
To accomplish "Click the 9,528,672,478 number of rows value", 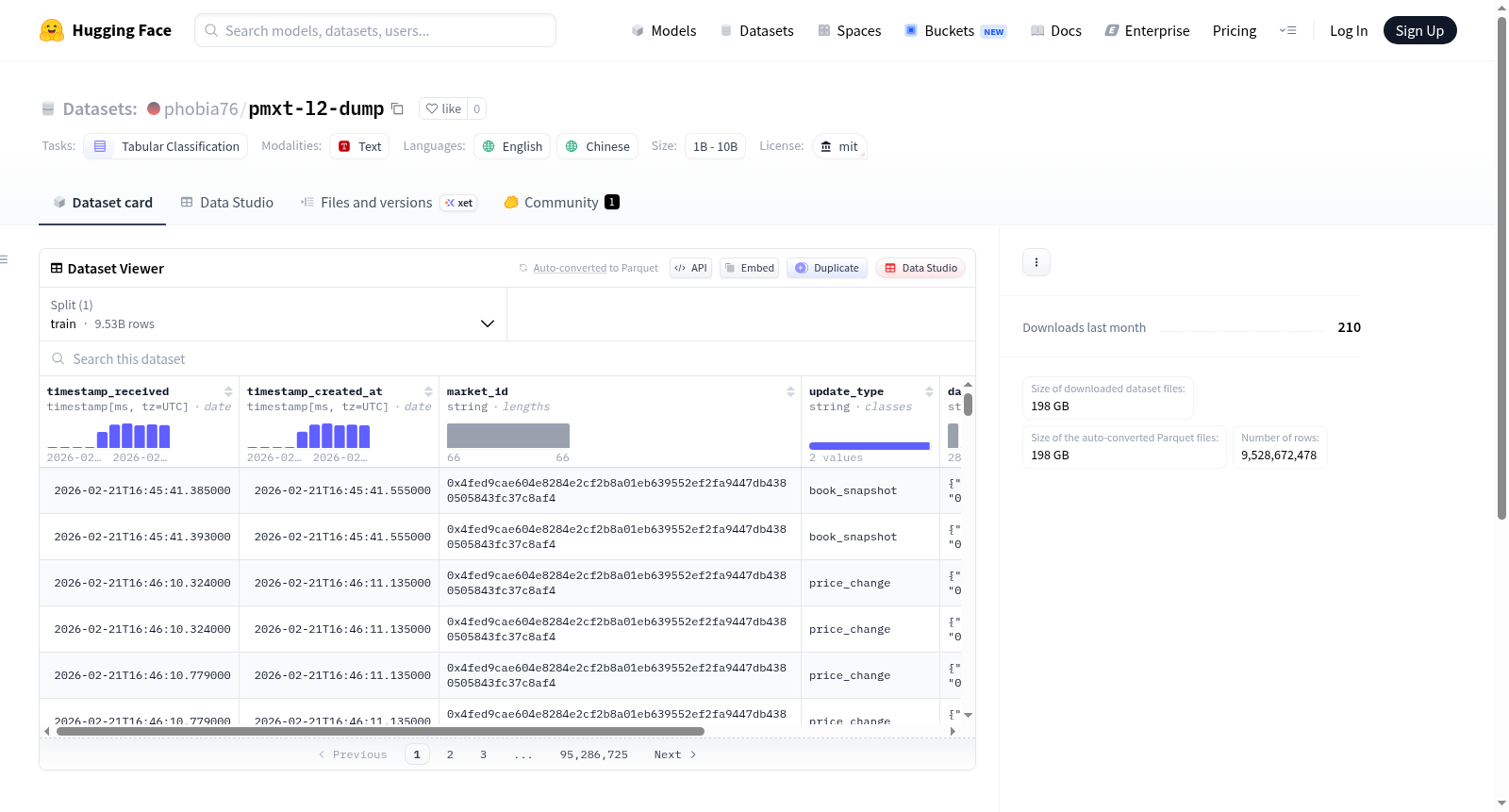I will click(x=1279, y=456).
